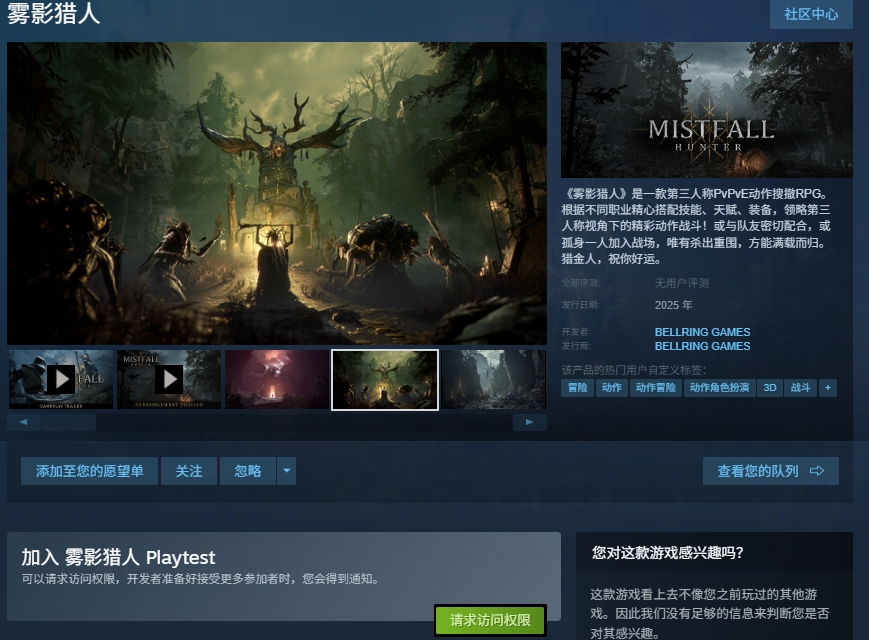Click the 忽略 ignore button

247,471
